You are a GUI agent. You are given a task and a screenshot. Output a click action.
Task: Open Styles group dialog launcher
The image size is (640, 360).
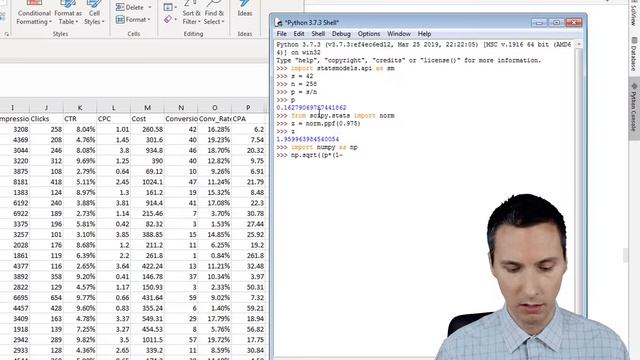7,34
